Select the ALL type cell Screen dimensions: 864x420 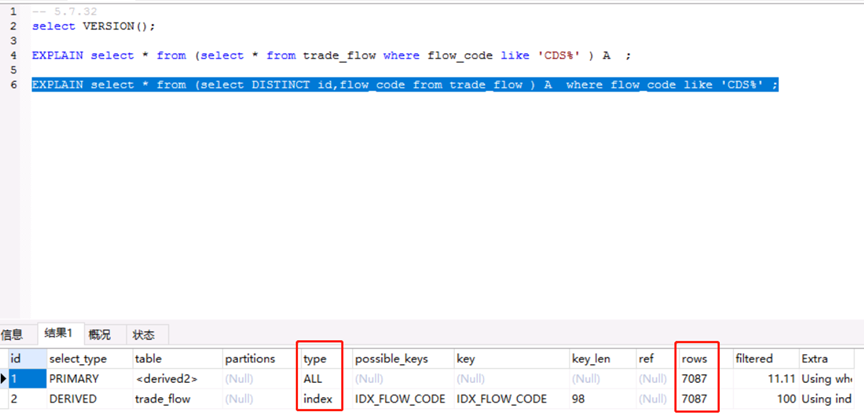pos(326,379)
